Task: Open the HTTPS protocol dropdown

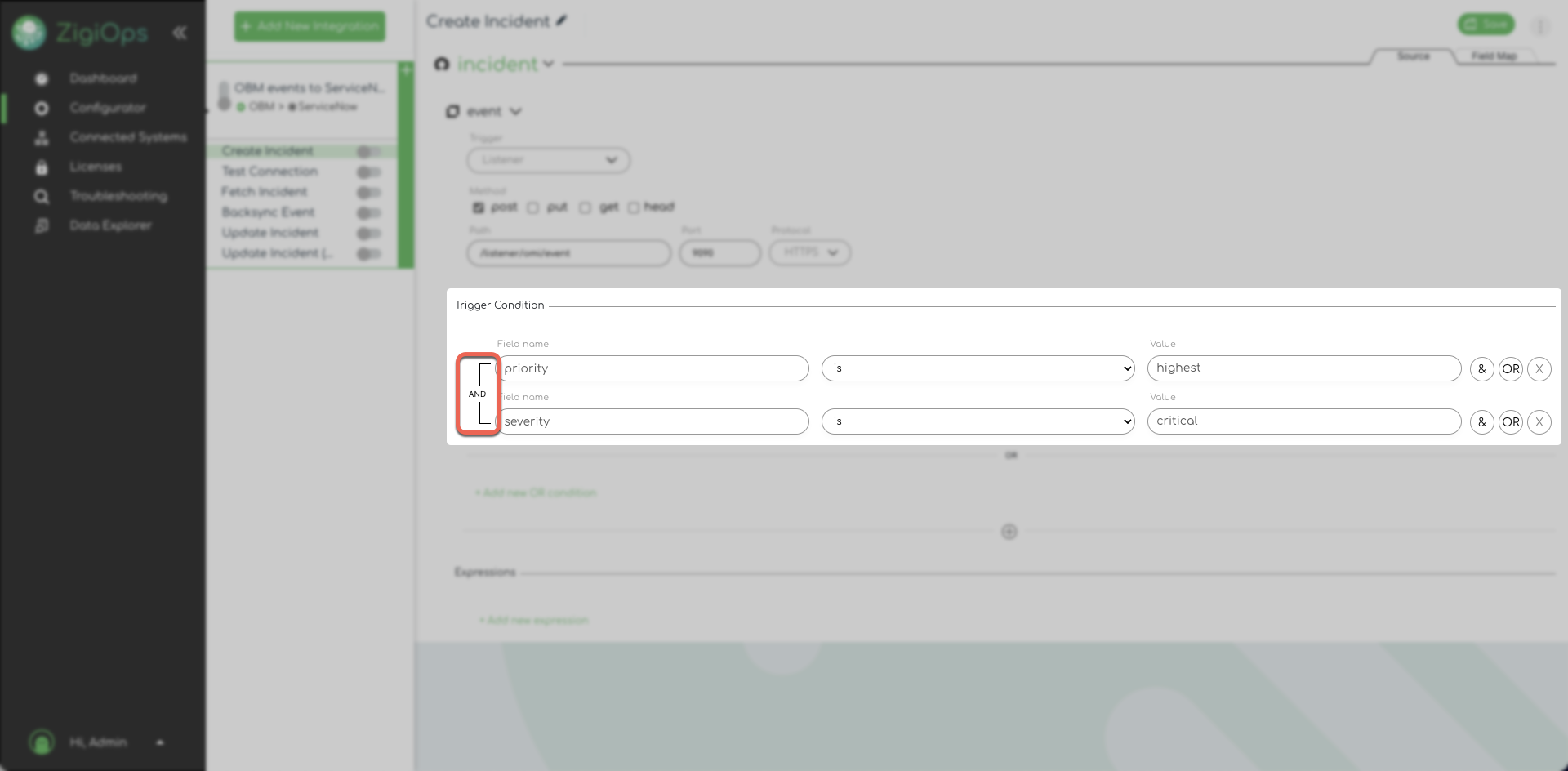Action: 809,252
